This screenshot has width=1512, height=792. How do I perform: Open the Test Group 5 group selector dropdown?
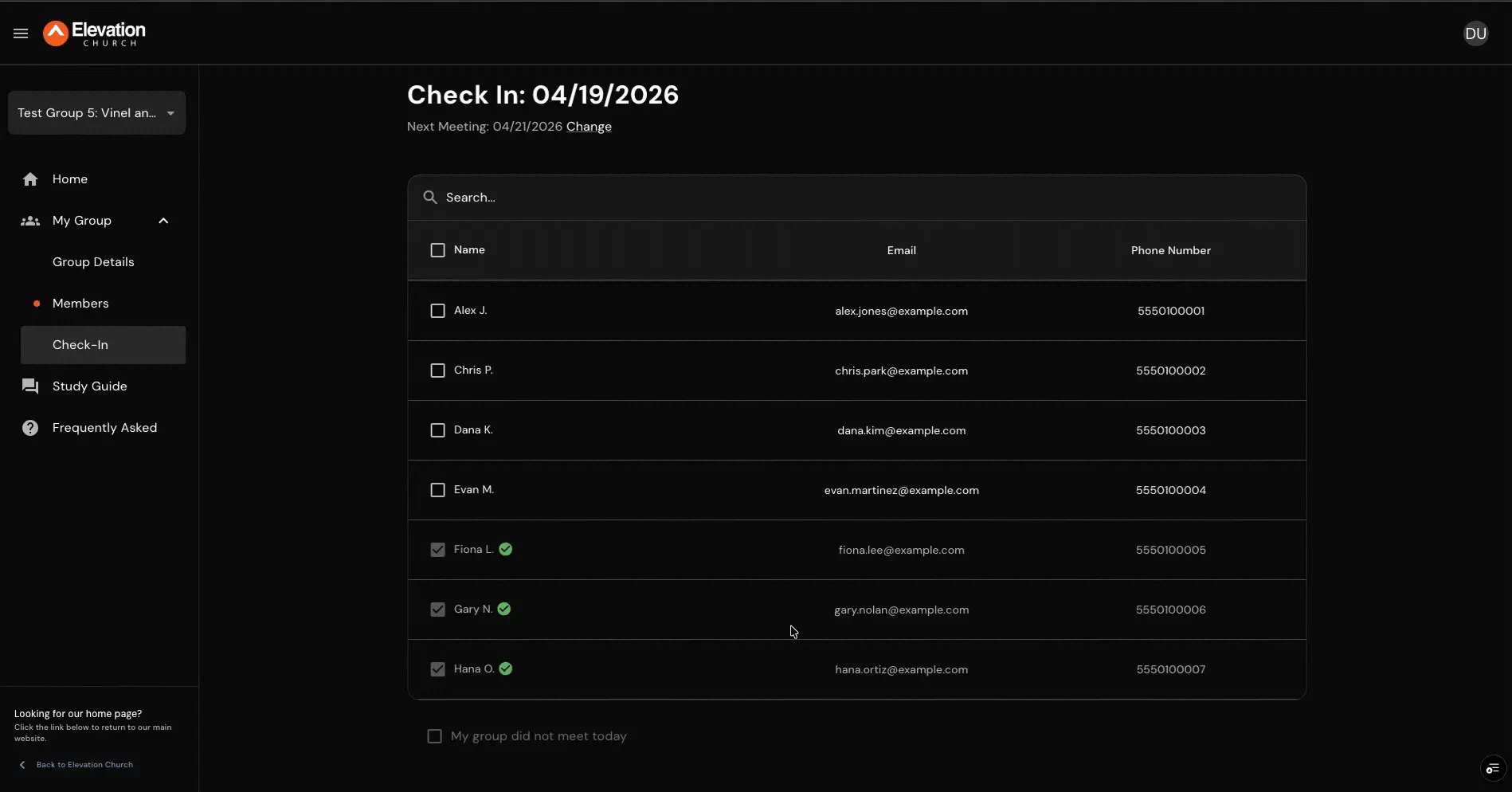pos(97,113)
